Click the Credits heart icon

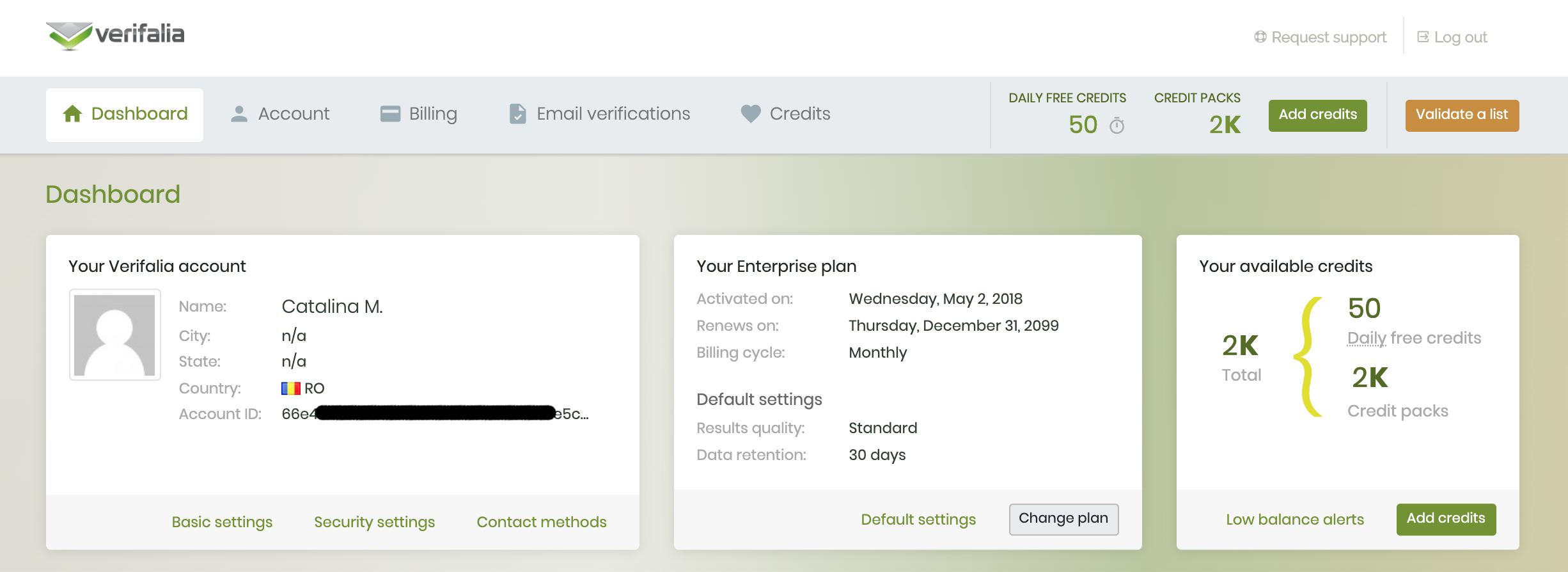(x=751, y=114)
